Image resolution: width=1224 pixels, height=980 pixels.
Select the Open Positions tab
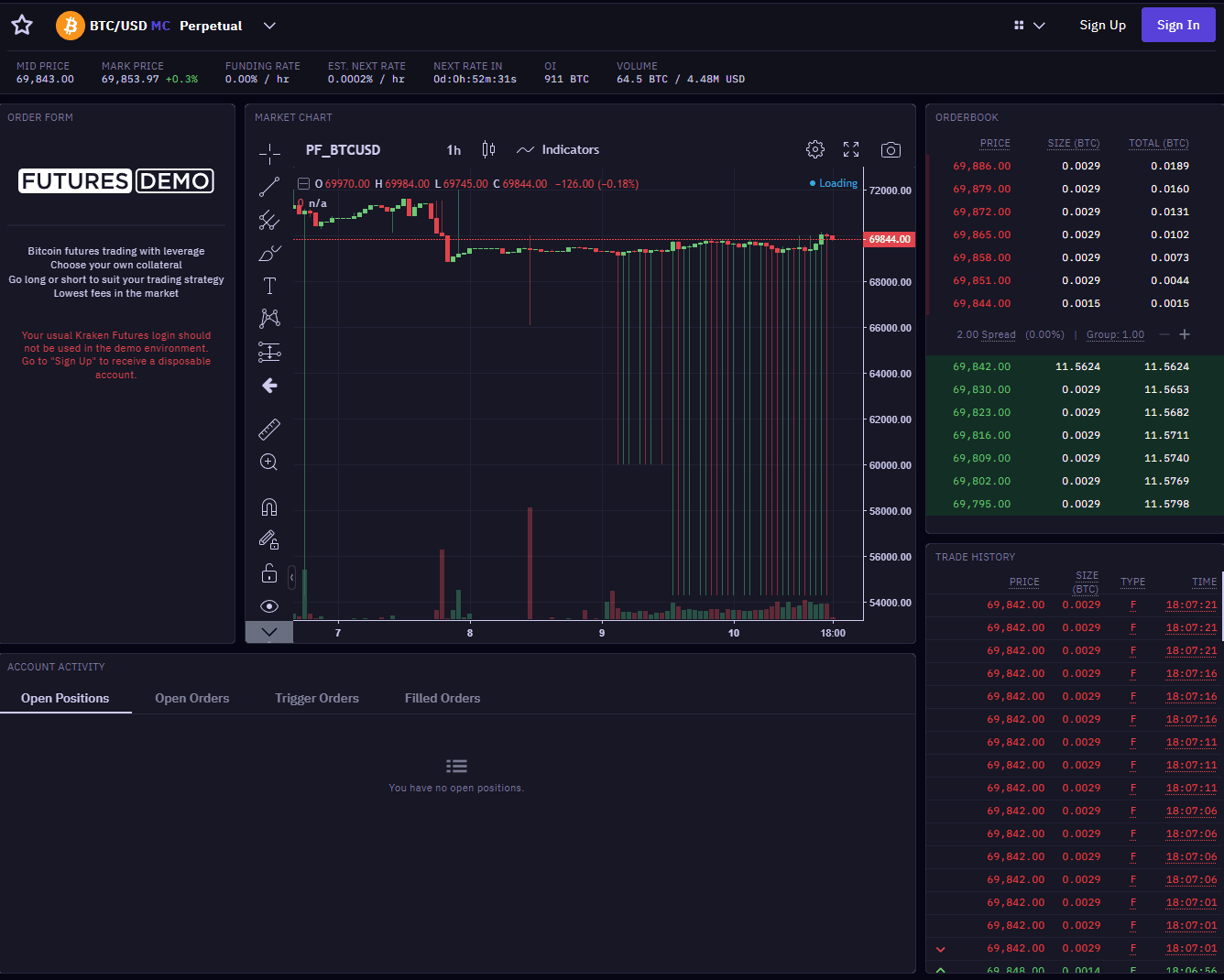click(65, 698)
